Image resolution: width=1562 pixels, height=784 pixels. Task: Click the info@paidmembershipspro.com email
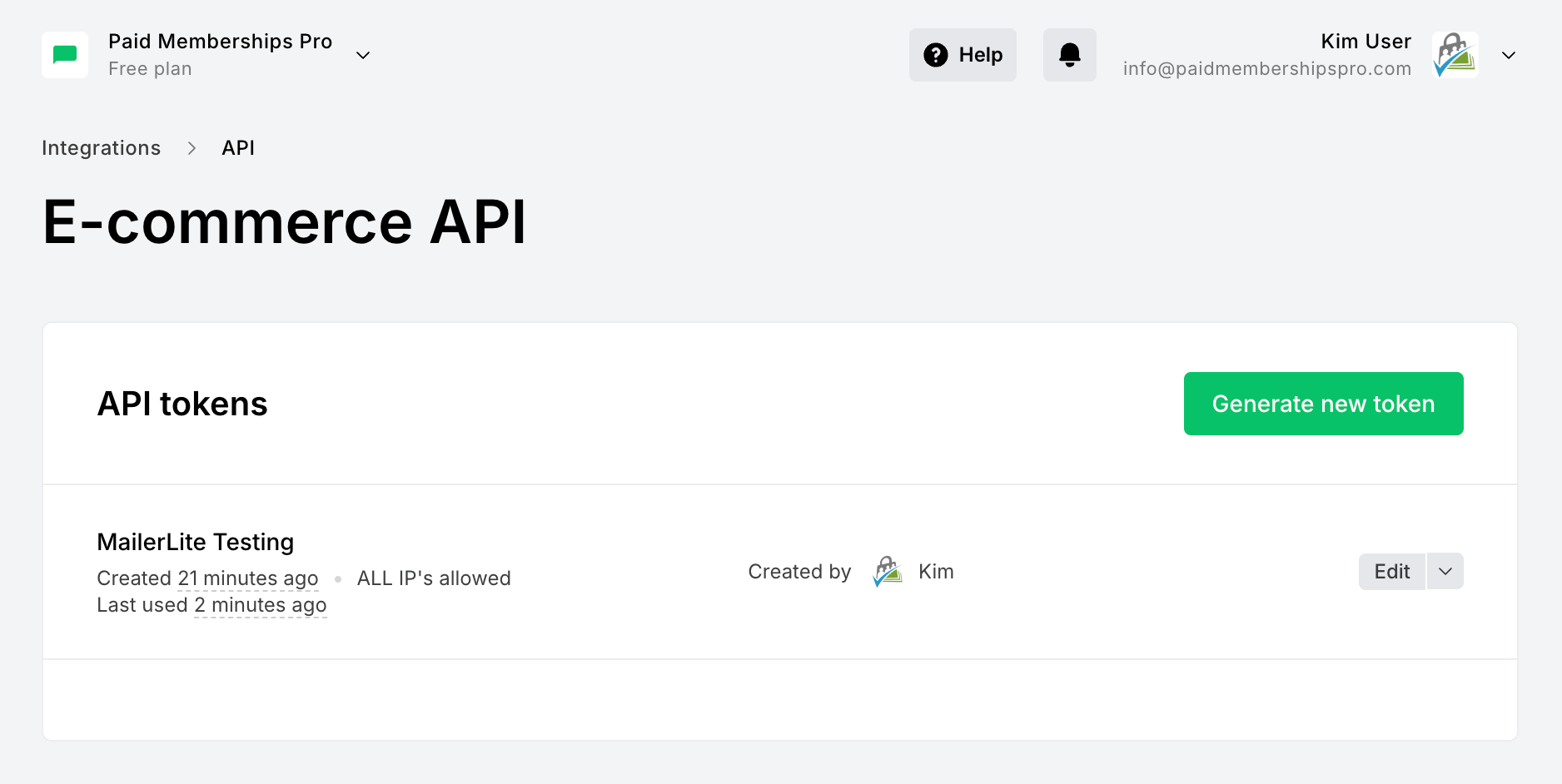click(1267, 69)
